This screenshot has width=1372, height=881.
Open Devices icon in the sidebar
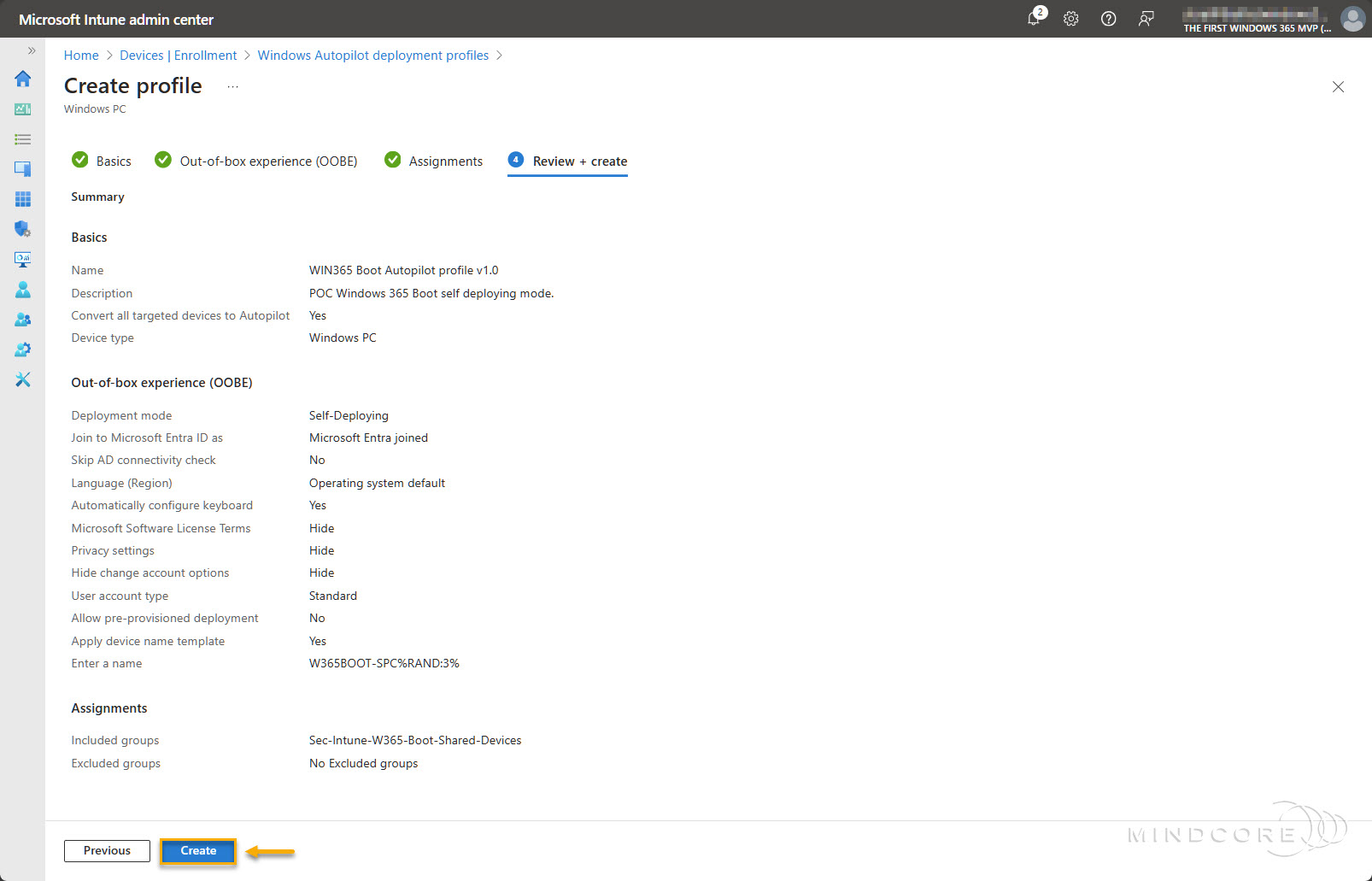[x=23, y=169]
